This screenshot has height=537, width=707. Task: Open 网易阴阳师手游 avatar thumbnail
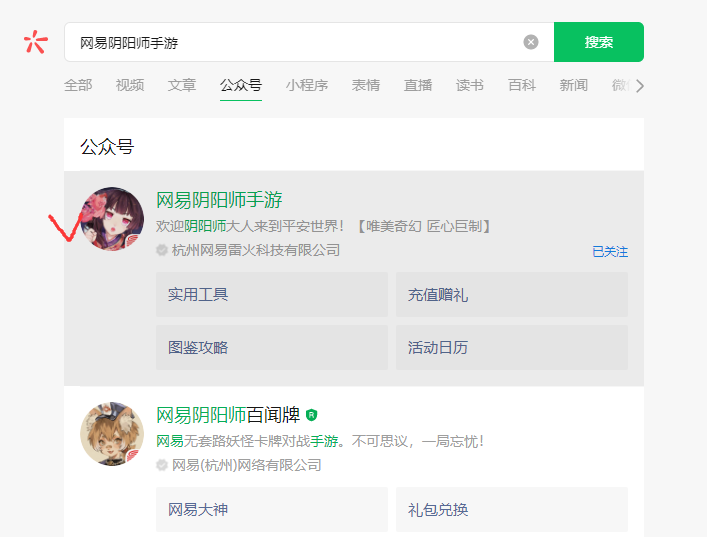112,219
